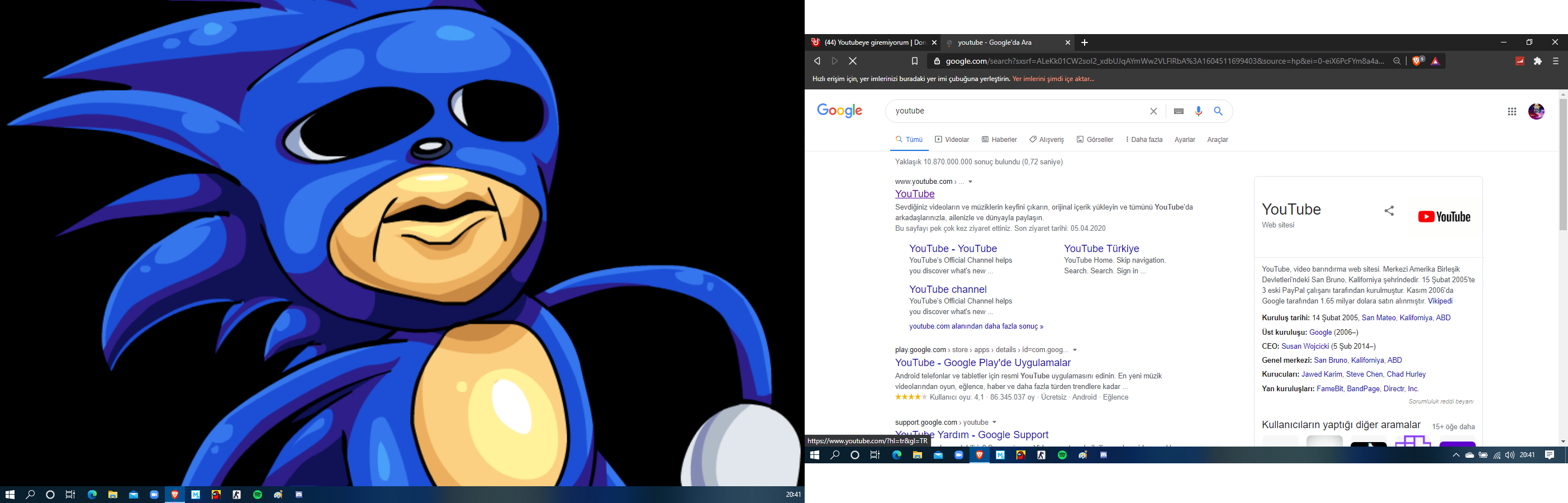Open the zoom magnifier in the address bar

1397,61
